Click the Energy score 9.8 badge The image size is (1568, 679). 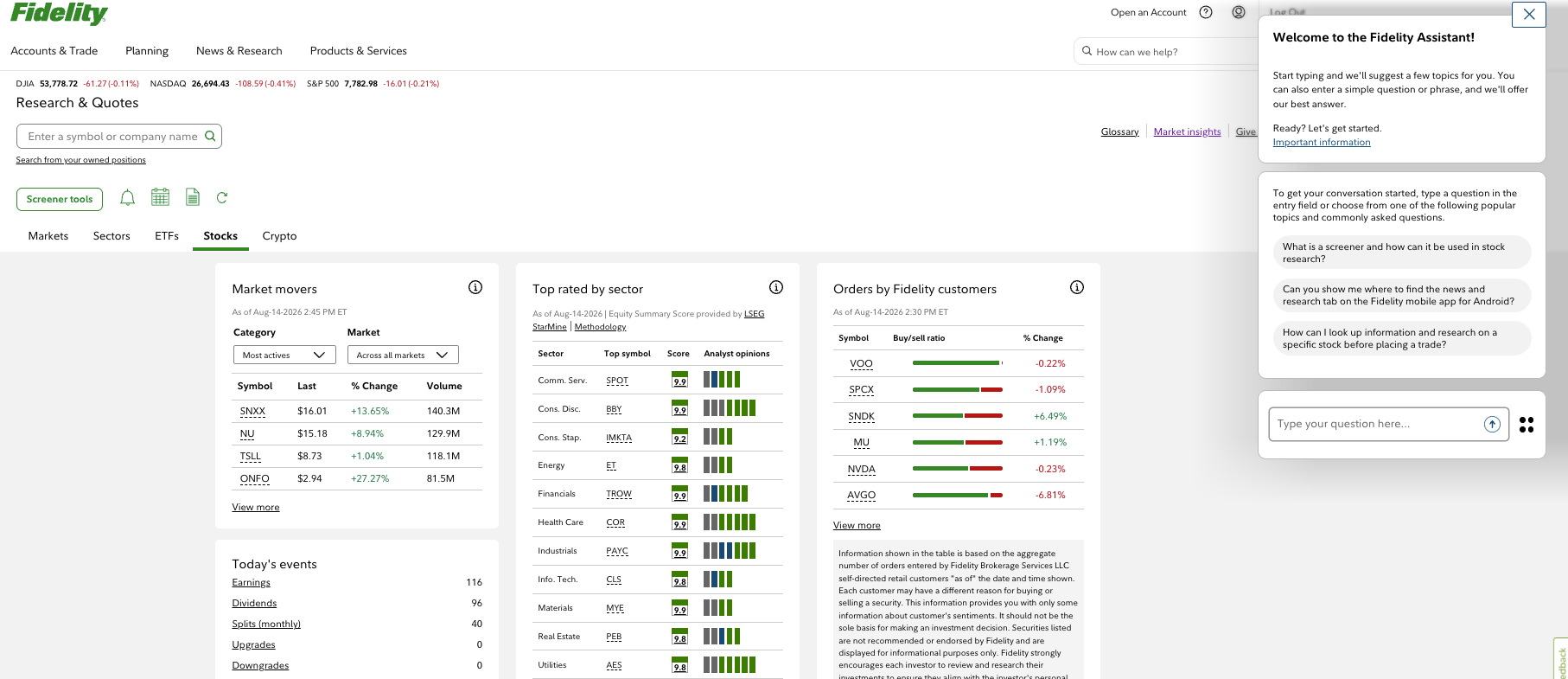[680, 464]
